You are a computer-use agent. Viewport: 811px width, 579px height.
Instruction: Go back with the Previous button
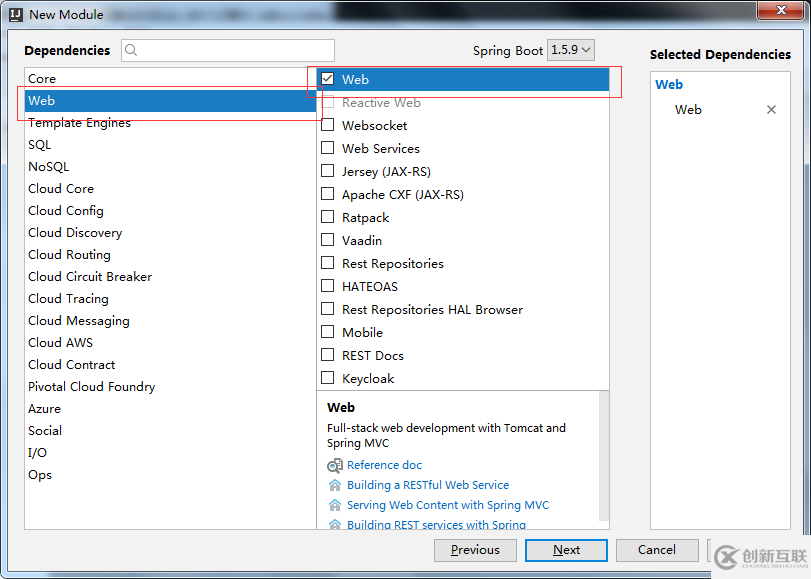(x=475, y=550)
